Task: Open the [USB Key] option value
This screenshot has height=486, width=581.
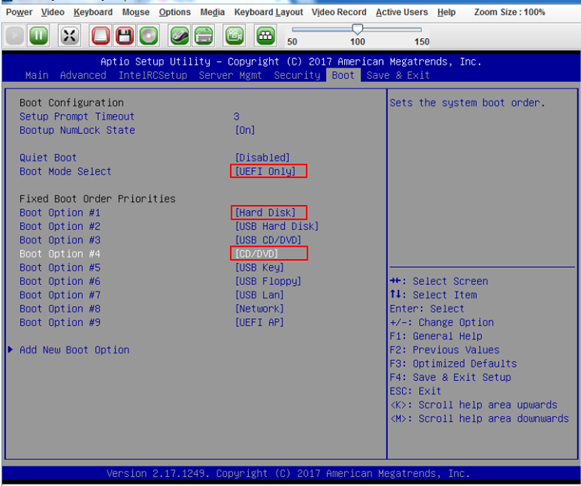Action: 259,267
